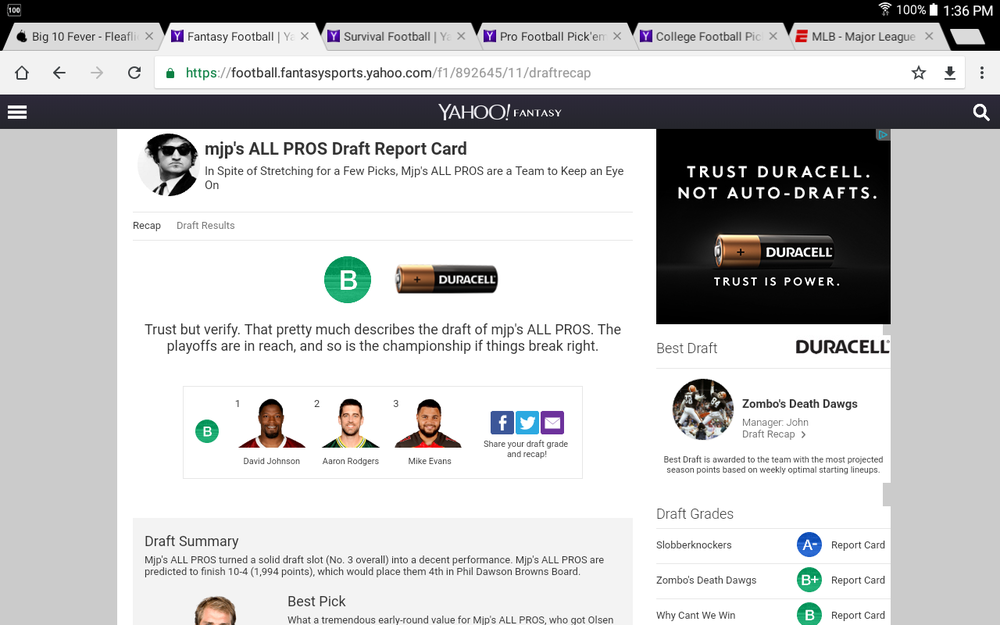The width and height of the screenshot is (1000, 625).
Task: Open the Yahoo Fantasy search icon
Action: [981, 113]
